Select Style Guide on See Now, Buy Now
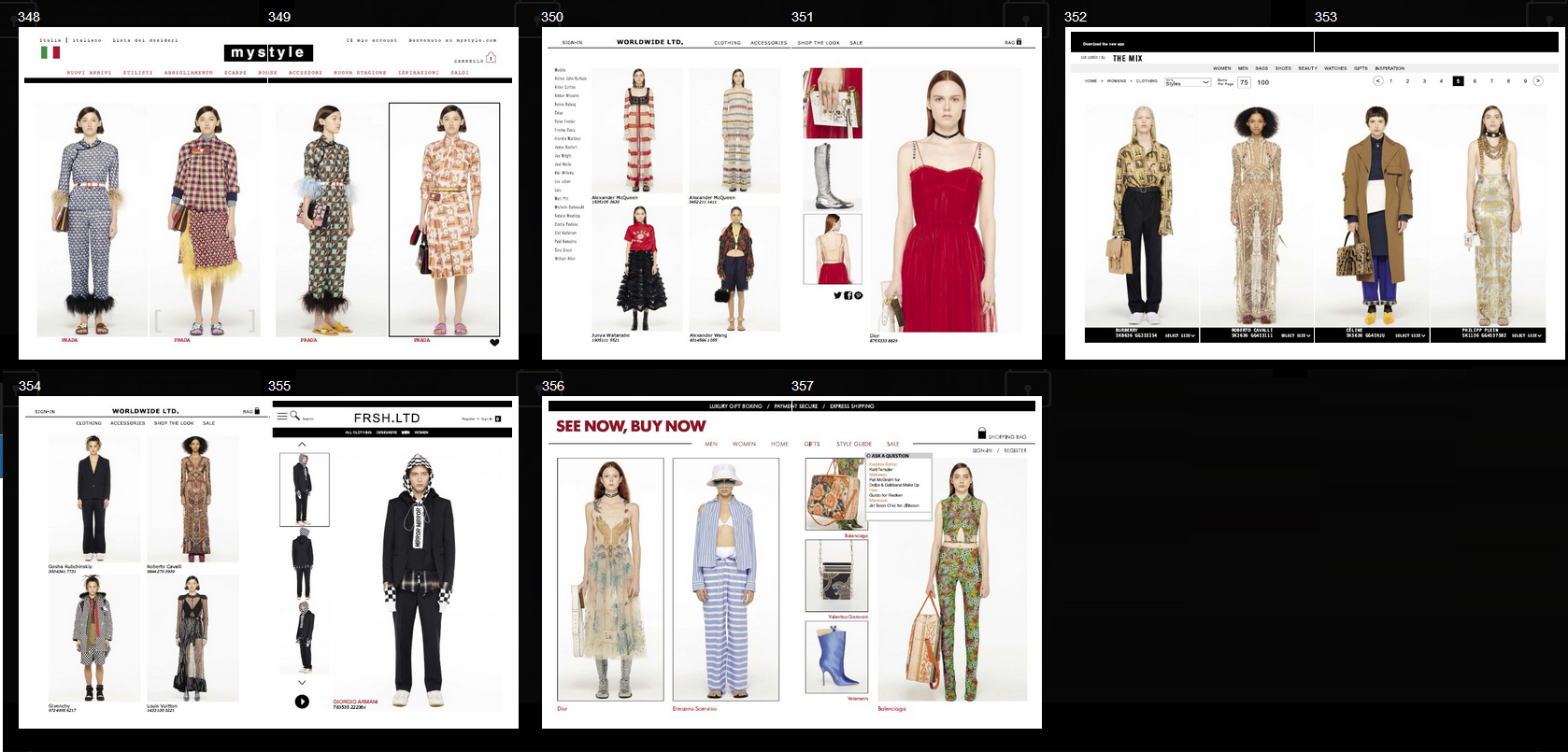 pyautogui.click(x=853, y=444)
